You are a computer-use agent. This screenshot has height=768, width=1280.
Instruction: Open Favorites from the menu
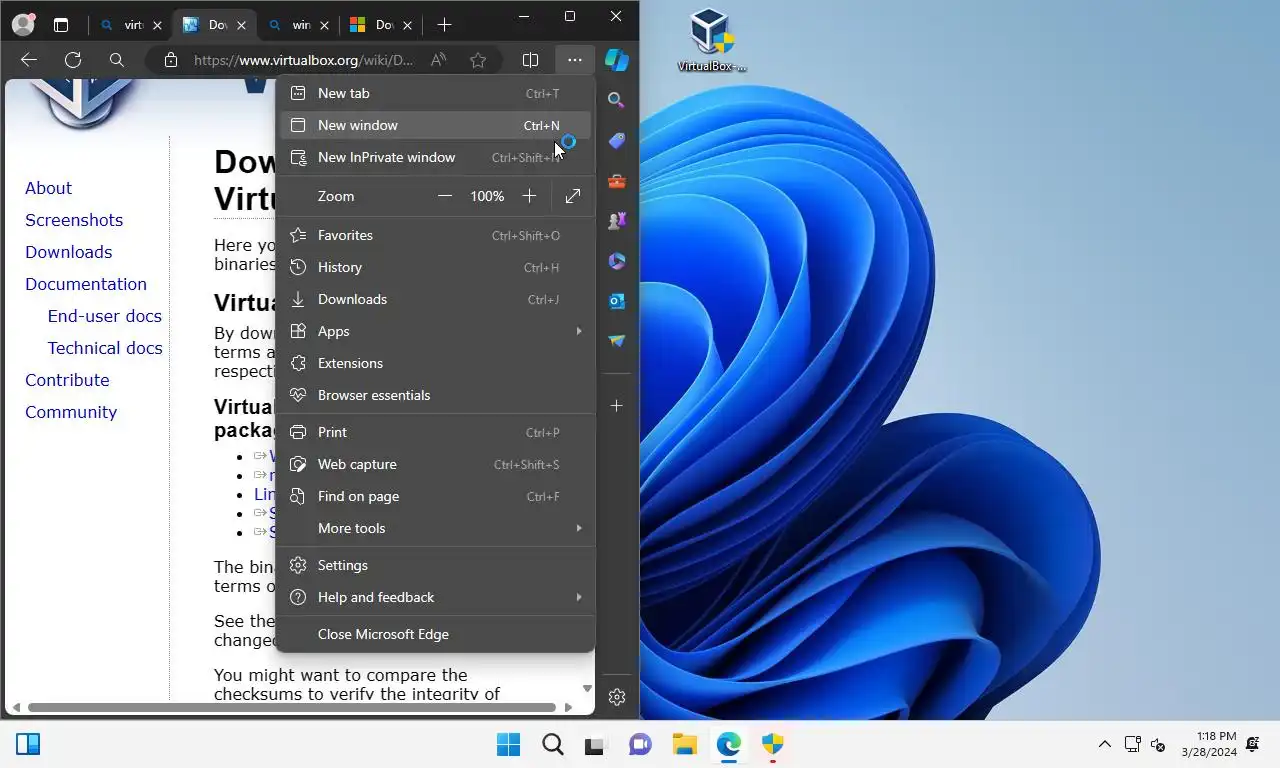pyautogui.click(x=435, y=235)
